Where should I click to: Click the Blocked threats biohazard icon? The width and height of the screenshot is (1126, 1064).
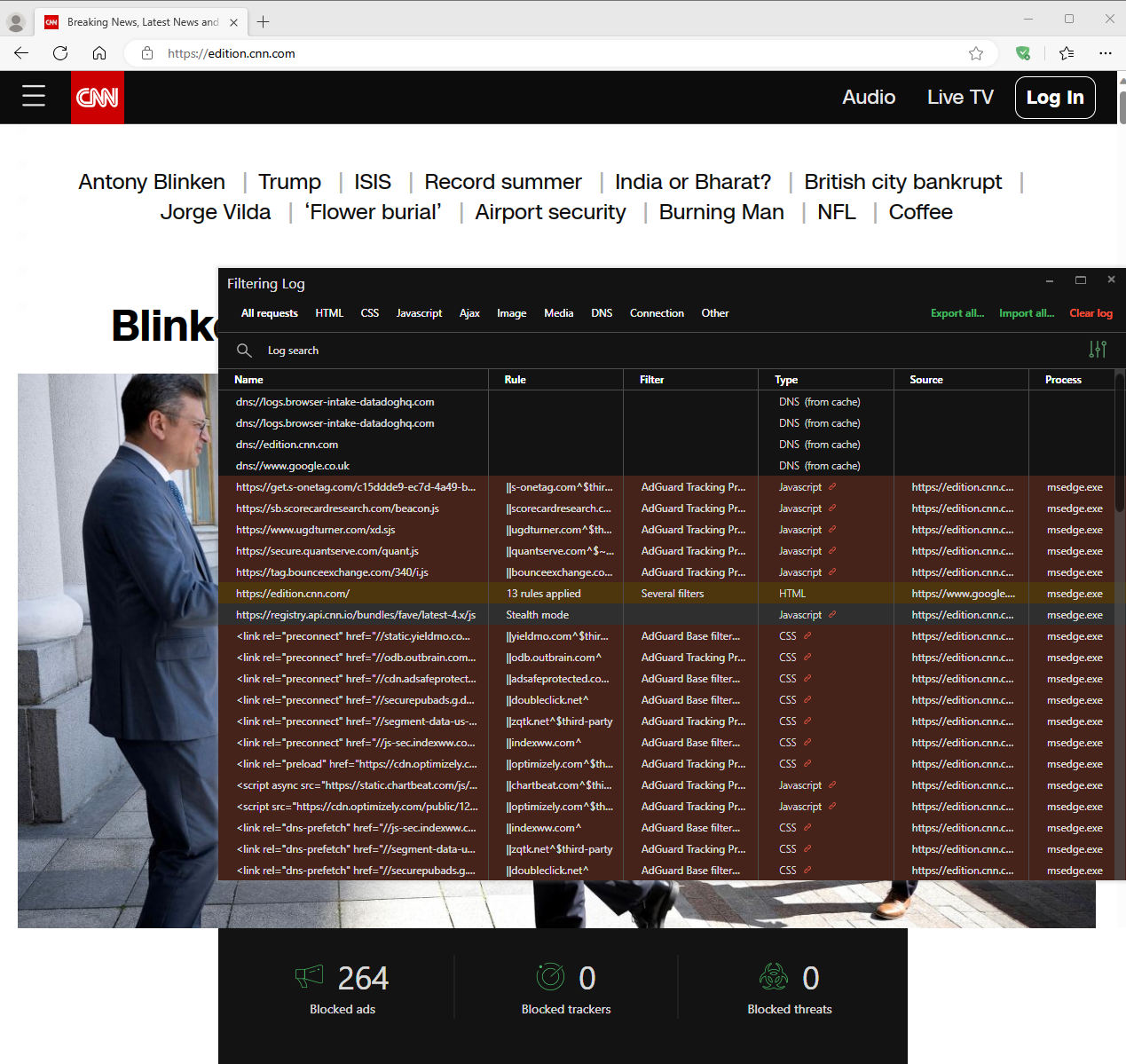click(x=774, y=976)
